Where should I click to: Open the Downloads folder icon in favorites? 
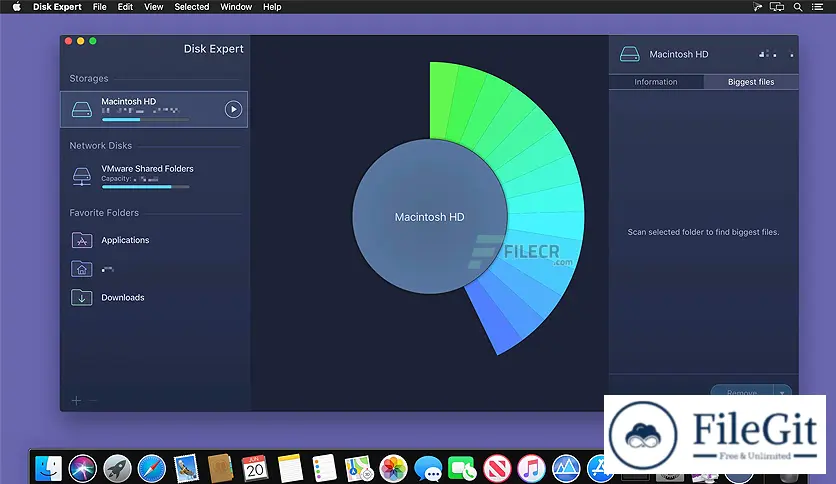pos(82,297)
